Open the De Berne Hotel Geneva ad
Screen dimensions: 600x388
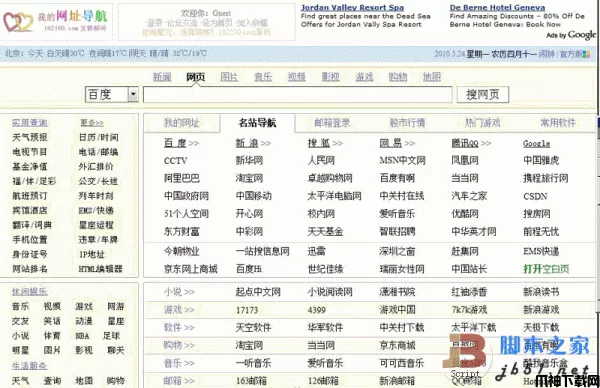point(497,7)
